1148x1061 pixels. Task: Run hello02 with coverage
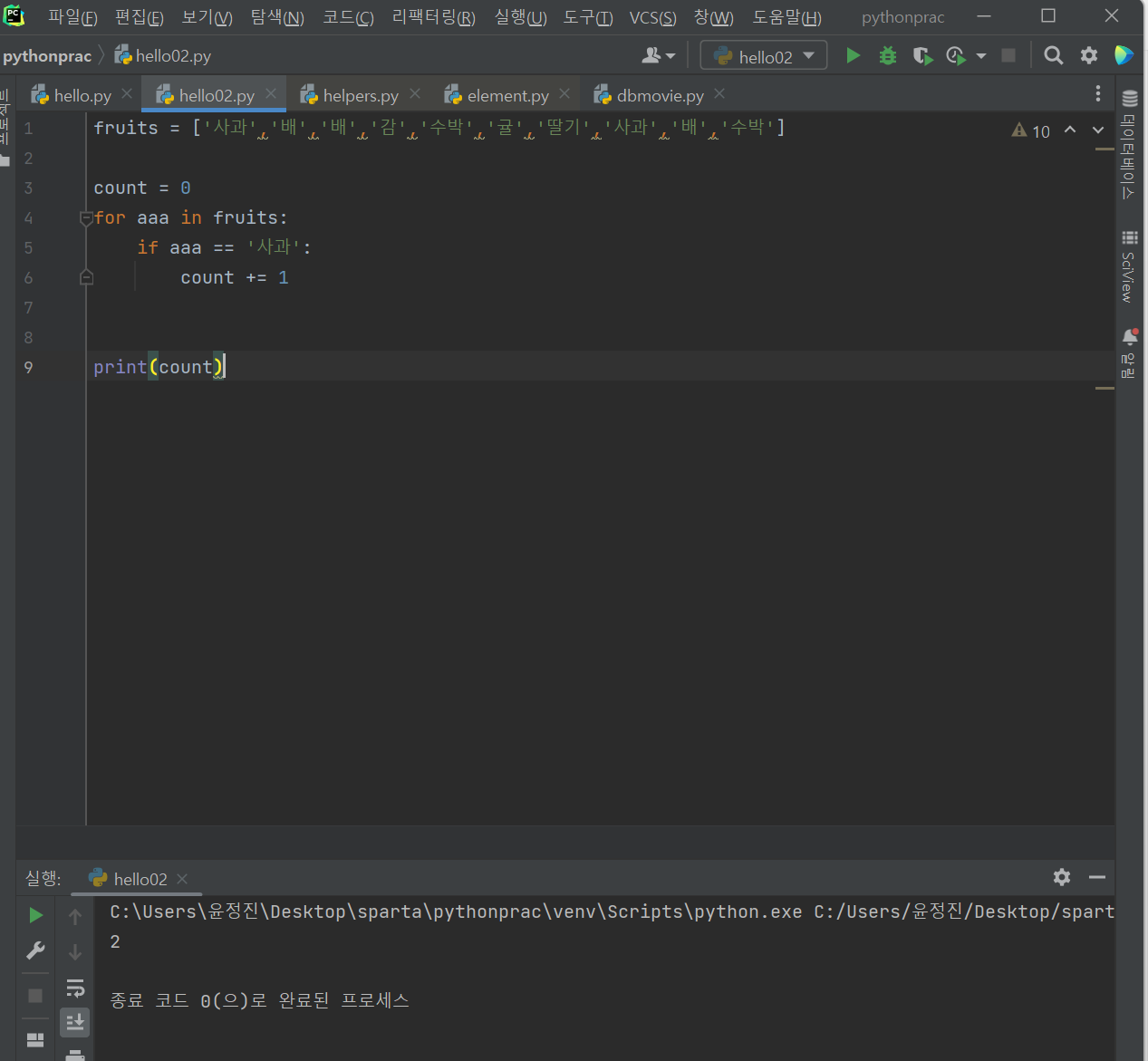point(922,56)
